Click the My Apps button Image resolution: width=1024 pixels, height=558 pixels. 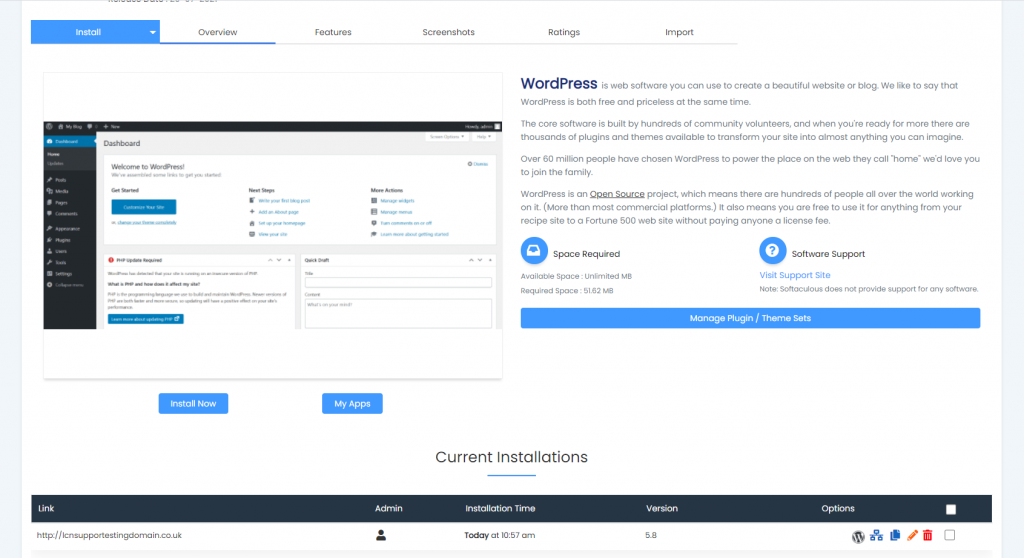click(x=352, y=404)
